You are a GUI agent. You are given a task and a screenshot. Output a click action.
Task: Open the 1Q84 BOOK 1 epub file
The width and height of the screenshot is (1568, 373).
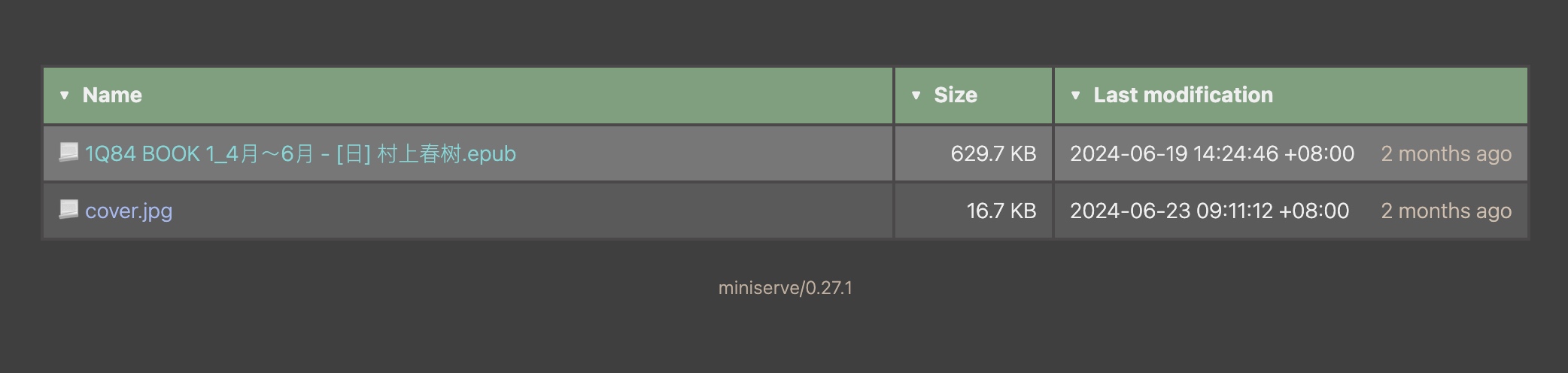point(300,154)
